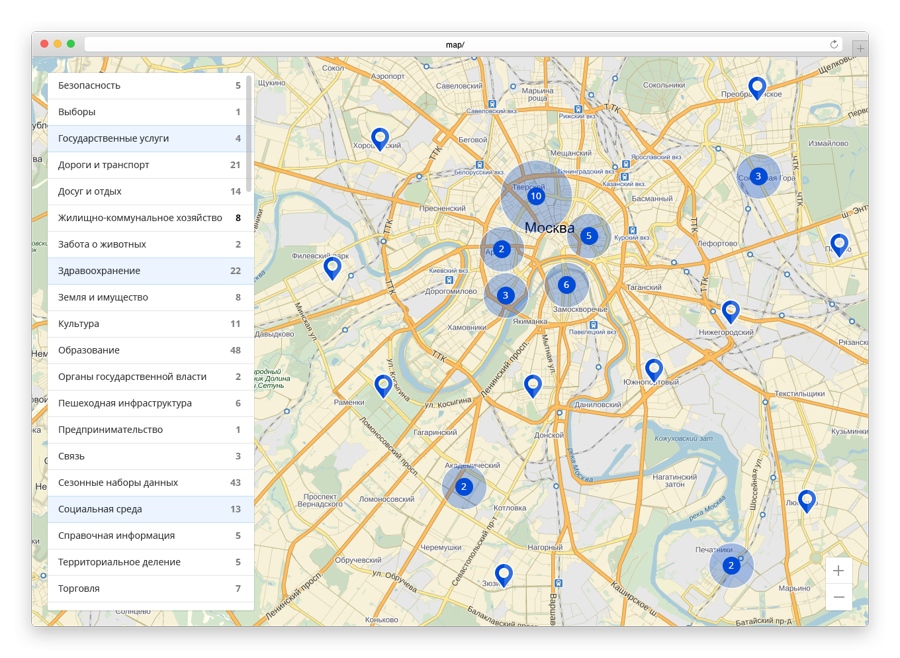The width and height of the screenshot is (900, 658).
Task: Click the map zoom out minus button
Action: point(839,597)
